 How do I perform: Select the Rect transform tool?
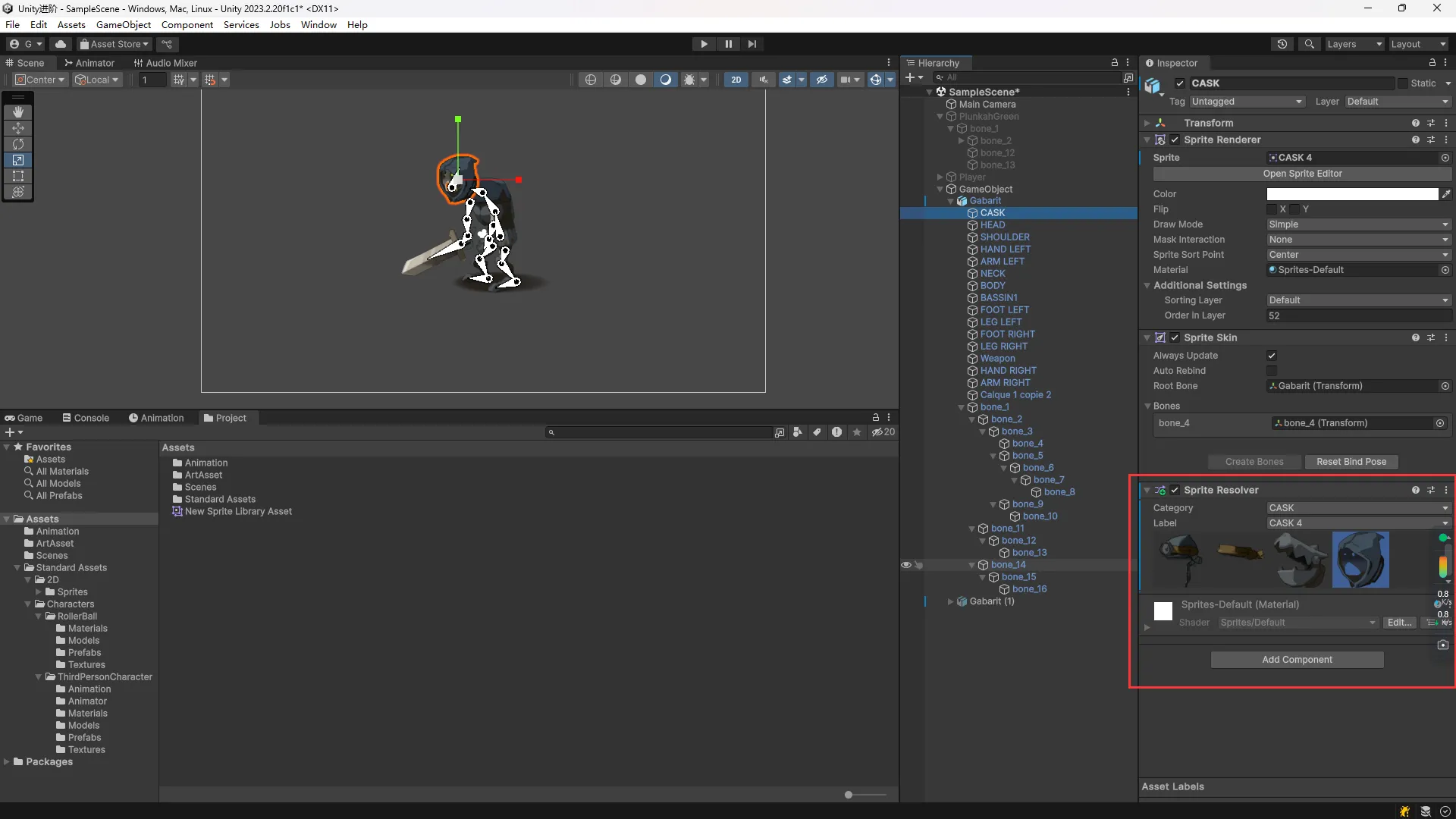pos(18,176)
